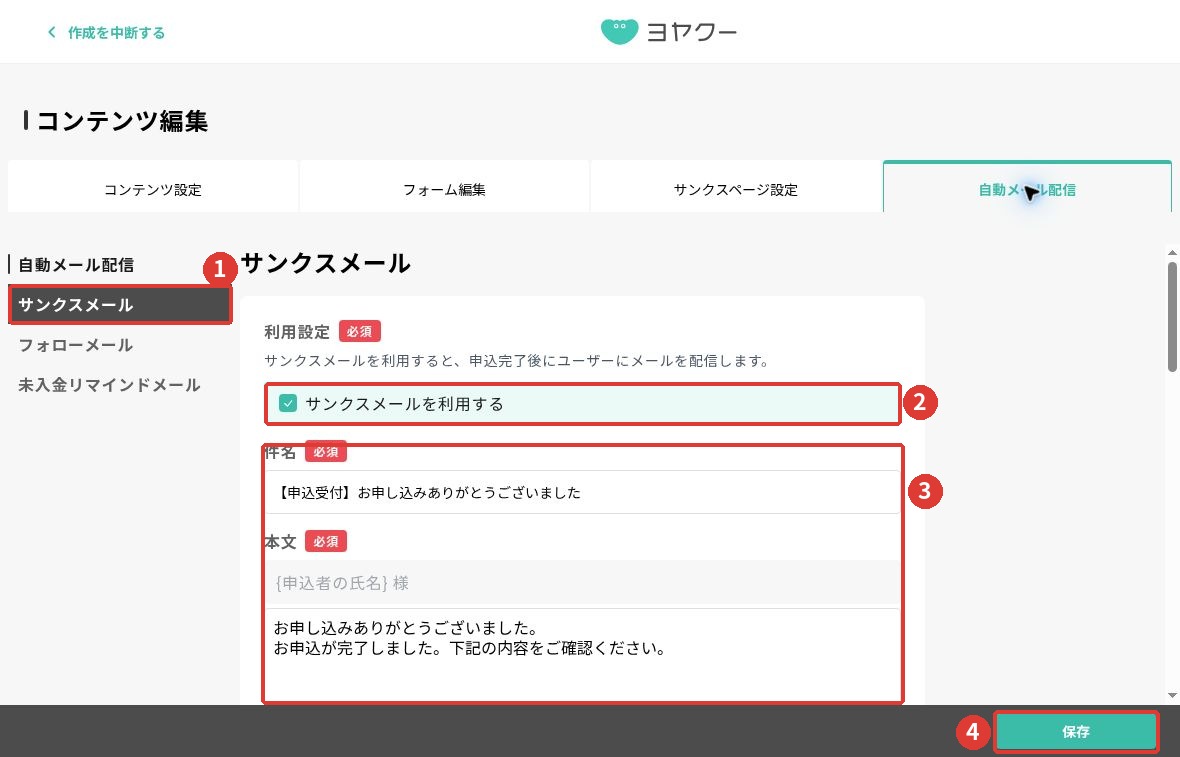Screen dimensions: 1180x757
Task: Click the コンテンツ編集 page title
Action: coord(122,120)
